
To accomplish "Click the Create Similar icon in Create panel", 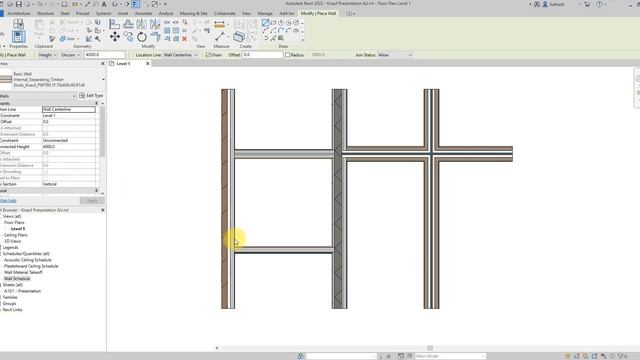I will (x=239, y=37).
